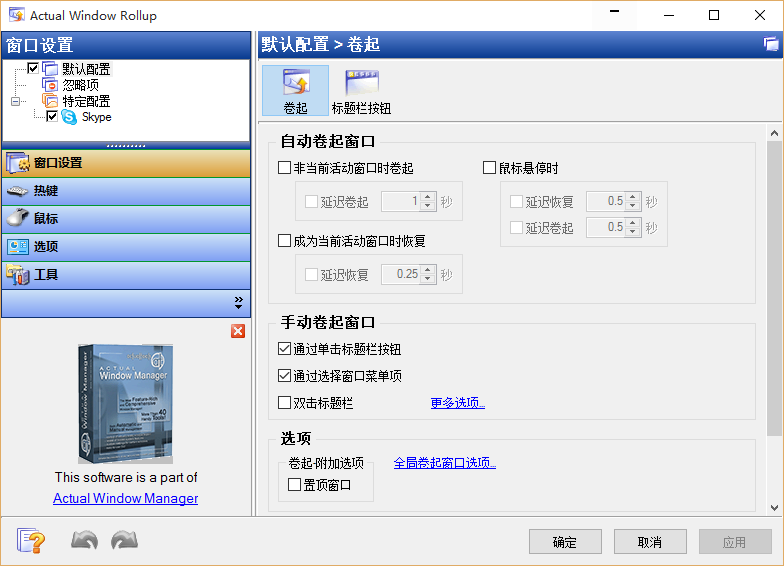This screenshot has height=566, width=784.
Task: Click the undo arrow icon
Action: pyautogui.click(x=84, y=541)
